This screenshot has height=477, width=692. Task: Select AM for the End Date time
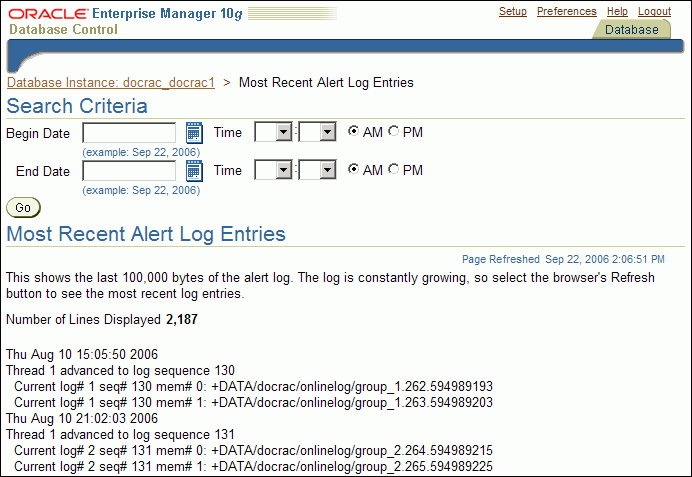(354, 170)
